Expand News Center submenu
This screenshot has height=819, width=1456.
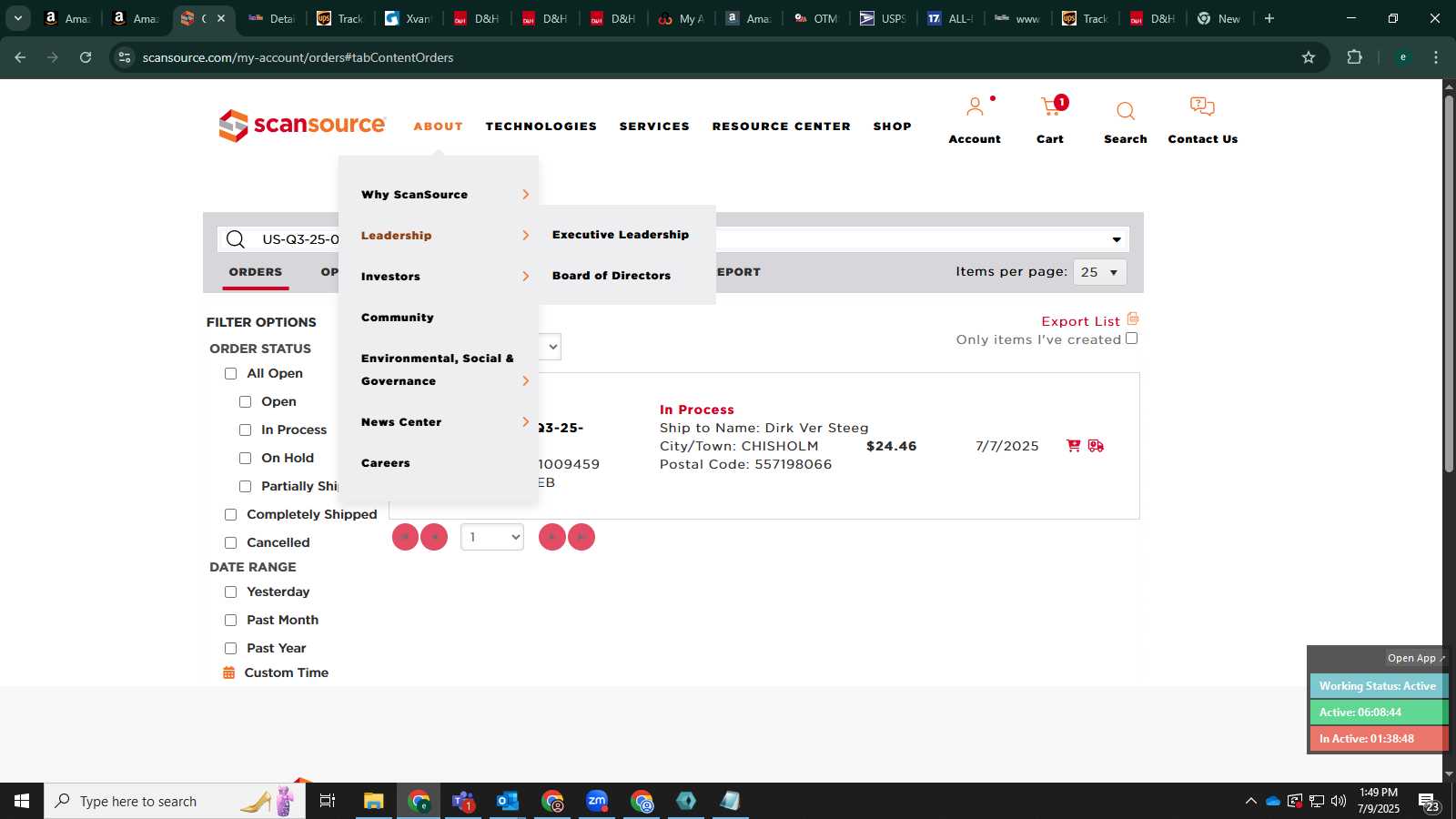pos(525,421)
